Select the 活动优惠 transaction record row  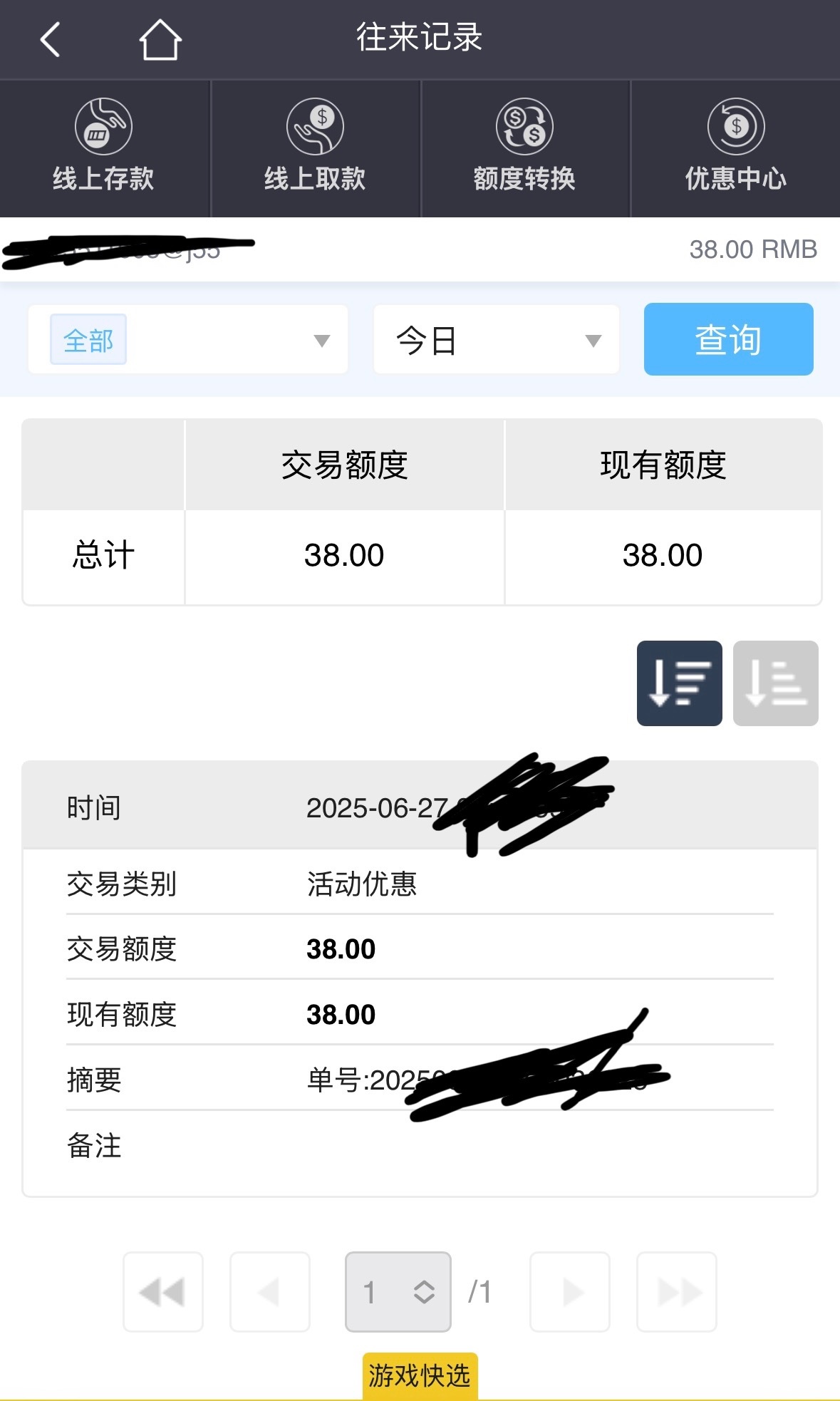point(420,884)
